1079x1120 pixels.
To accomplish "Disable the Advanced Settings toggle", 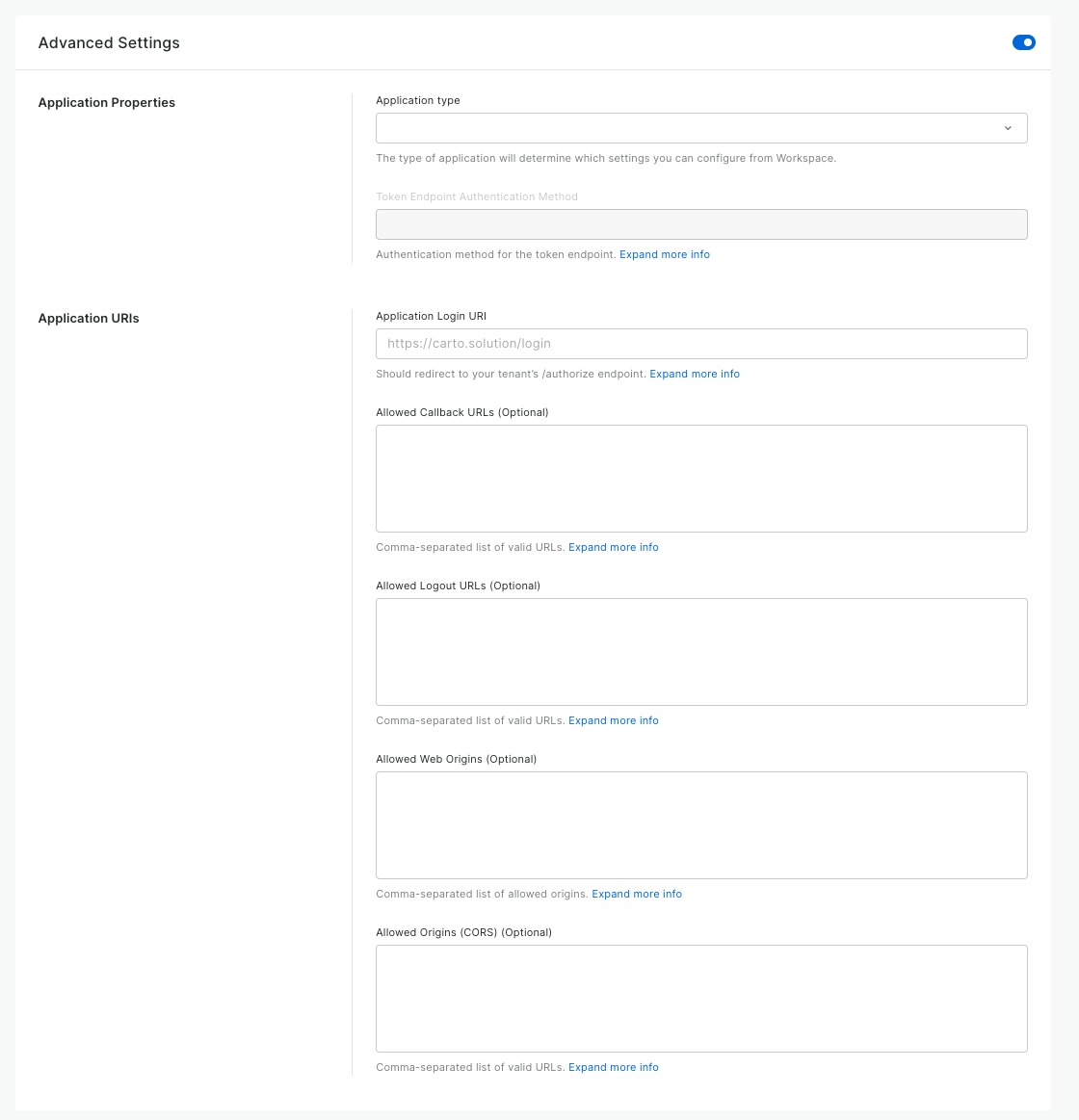I will pos(1023,43).
